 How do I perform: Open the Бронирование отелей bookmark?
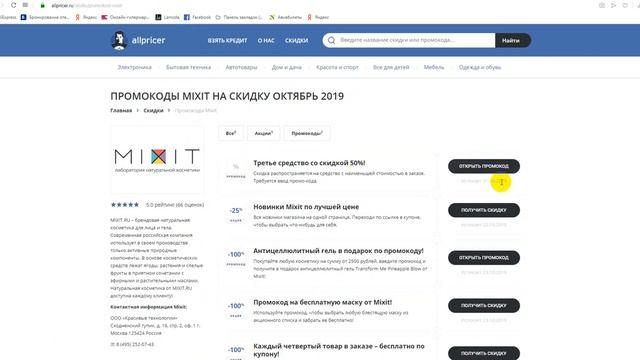[45, 17]
